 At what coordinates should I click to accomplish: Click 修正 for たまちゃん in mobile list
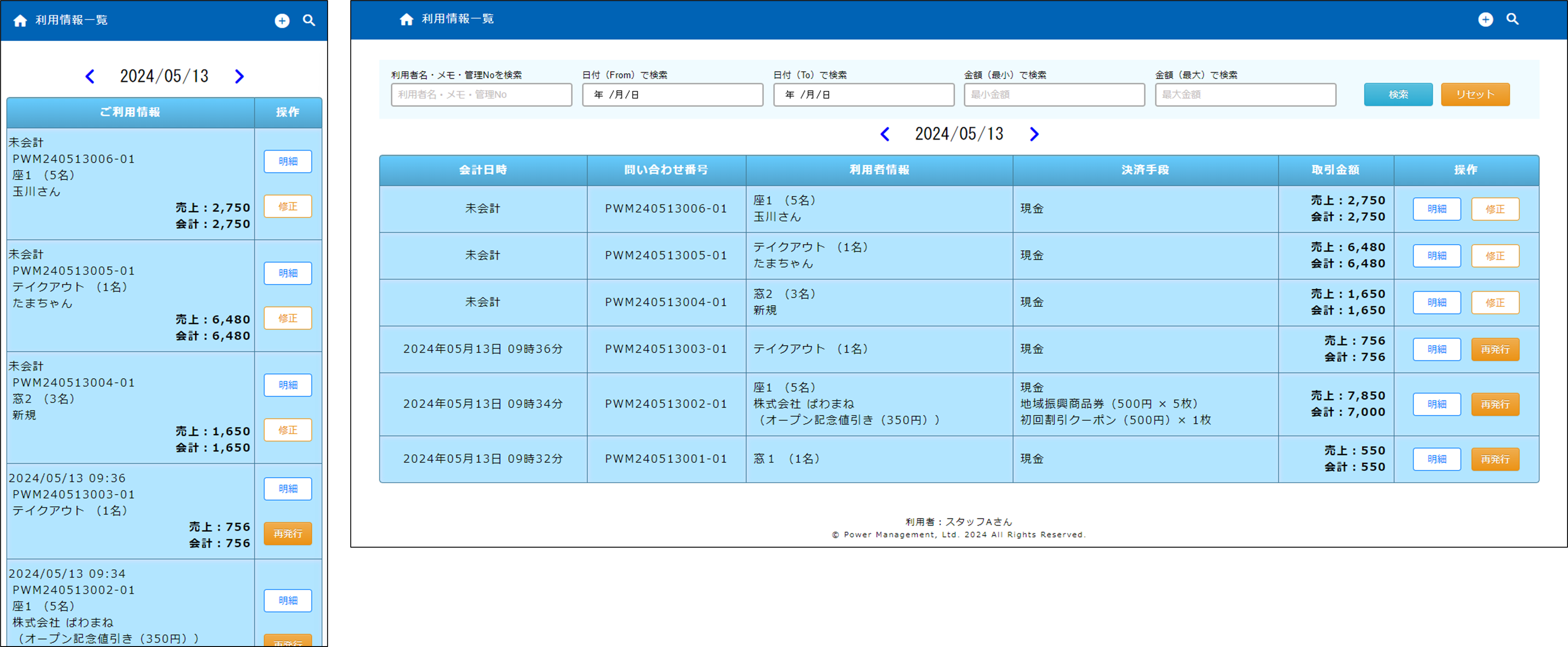[288, 319]
